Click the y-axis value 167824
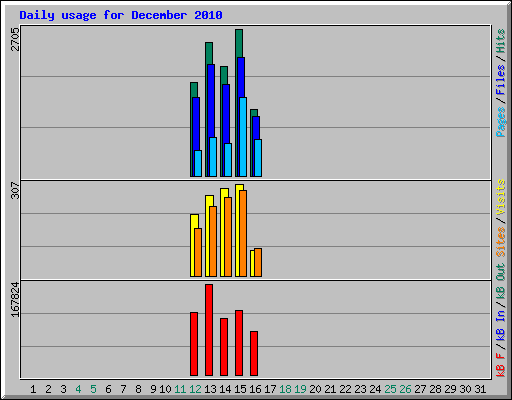Image resolution: width=512 pixels, height=400 pixels. [15, 300]
